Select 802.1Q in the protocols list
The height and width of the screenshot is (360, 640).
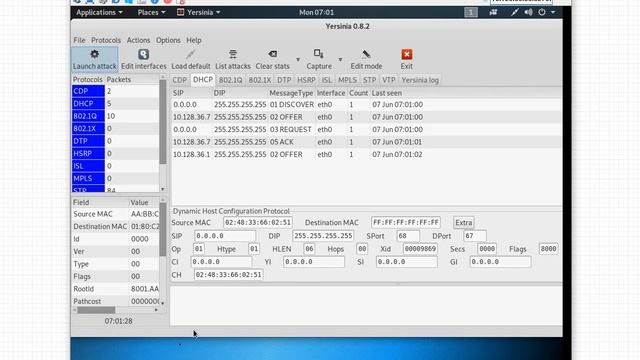[x=88, y=116]
